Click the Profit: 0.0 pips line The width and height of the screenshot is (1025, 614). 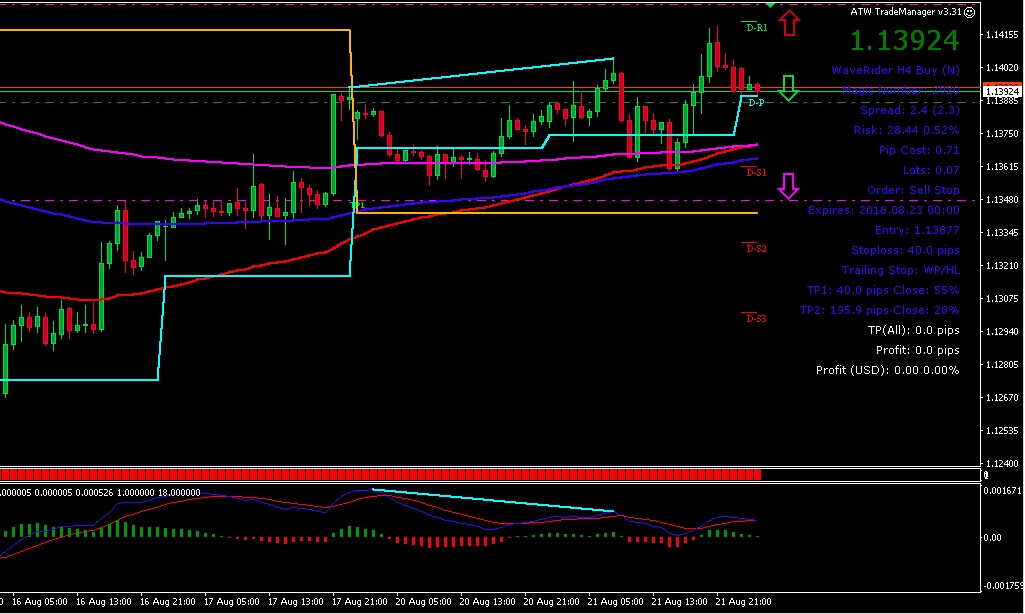[x=918, y=350]
